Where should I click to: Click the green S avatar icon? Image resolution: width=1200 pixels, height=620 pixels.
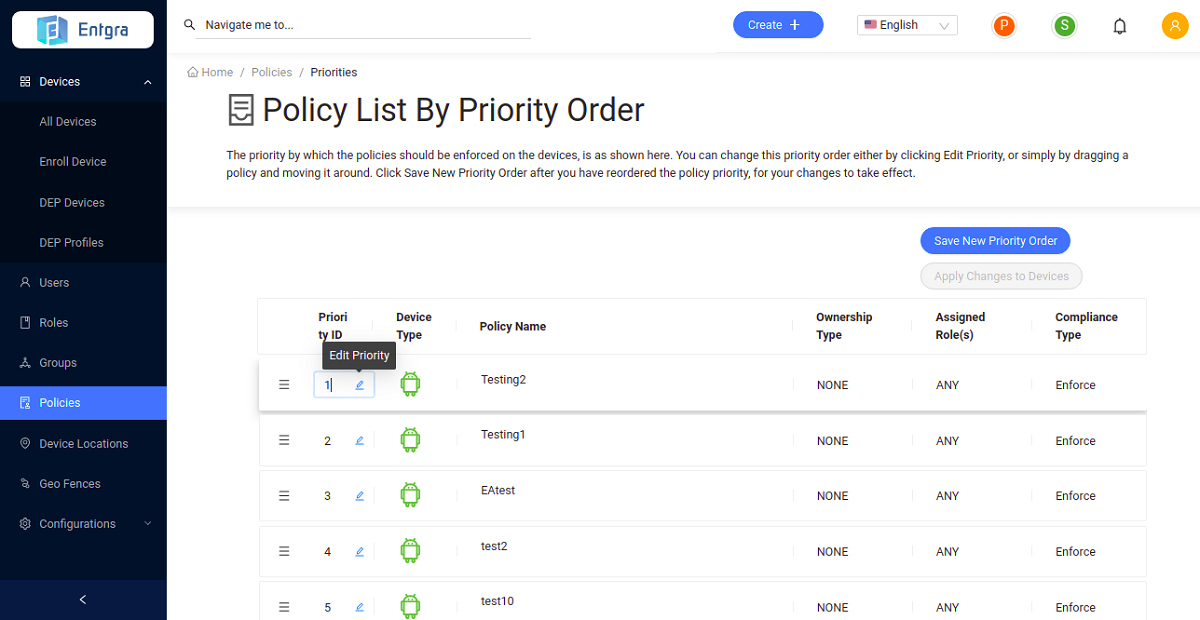(1064, 26)
